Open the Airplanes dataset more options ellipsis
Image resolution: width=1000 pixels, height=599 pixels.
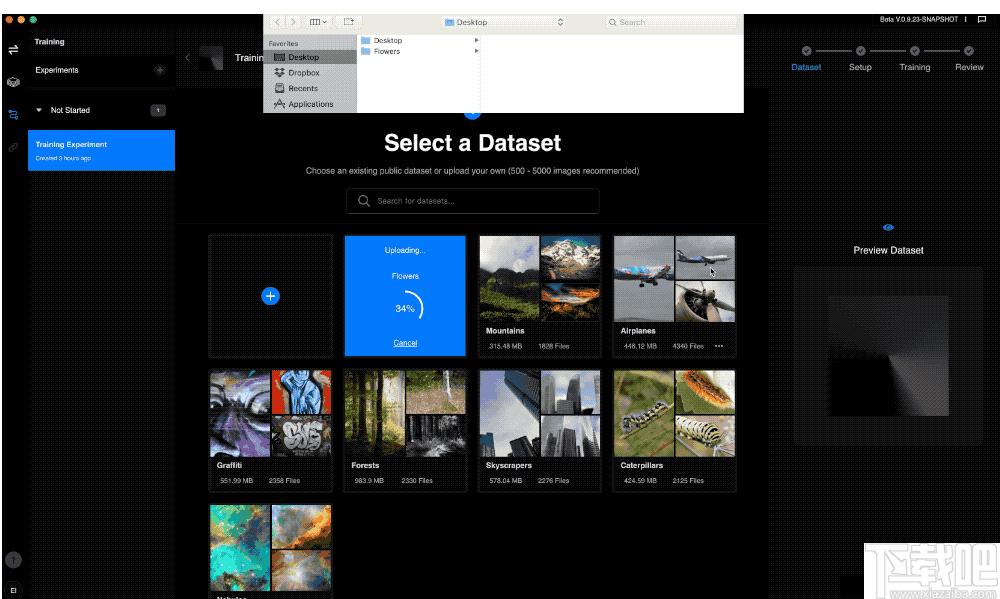coord(719,346)
